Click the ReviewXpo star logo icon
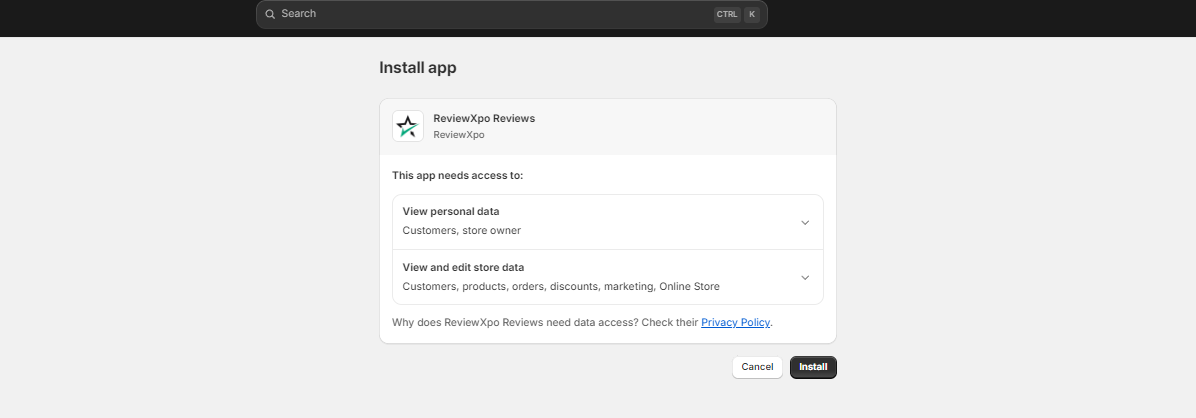1196x418 pixels. pos(408,126)
